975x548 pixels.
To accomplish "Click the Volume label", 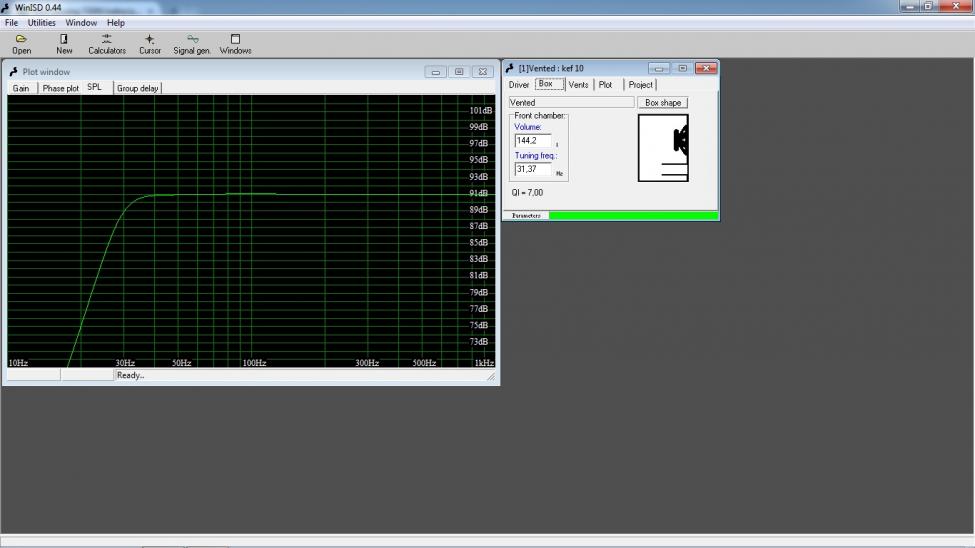I will (528, 127).
